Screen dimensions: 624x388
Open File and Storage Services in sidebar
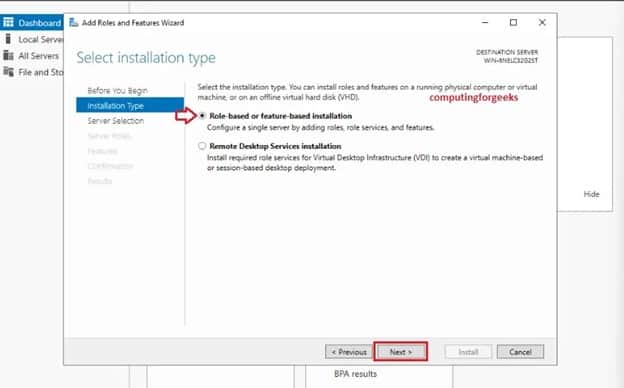(x=32, y=72)
